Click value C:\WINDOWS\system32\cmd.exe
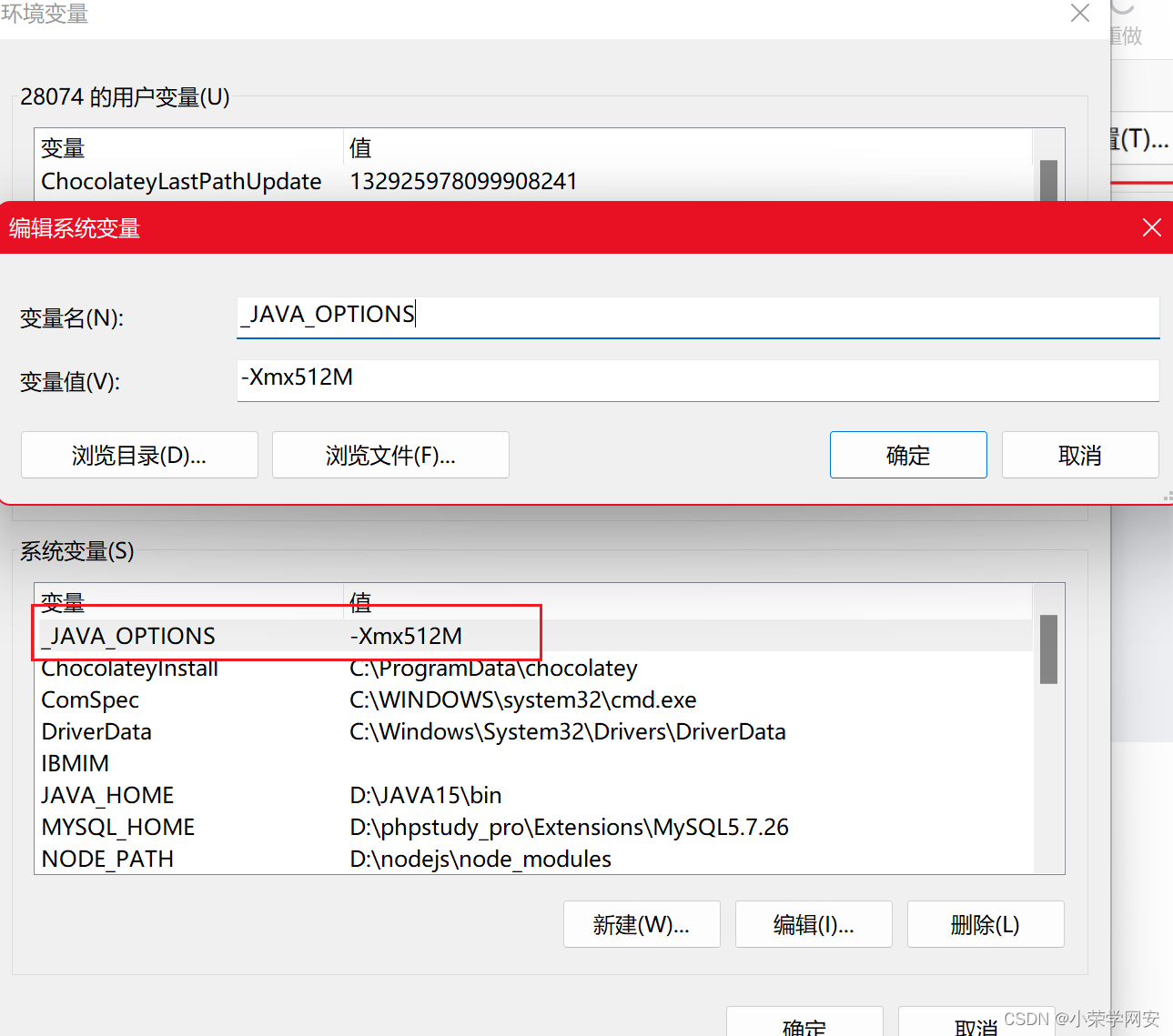1173x1036 pixels. (x=523, y=699)
